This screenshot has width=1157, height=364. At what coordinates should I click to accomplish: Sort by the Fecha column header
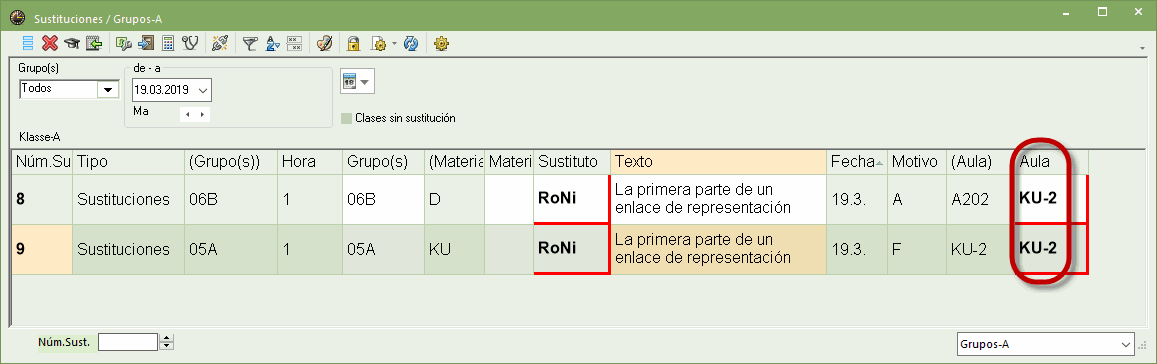[856, 161]
